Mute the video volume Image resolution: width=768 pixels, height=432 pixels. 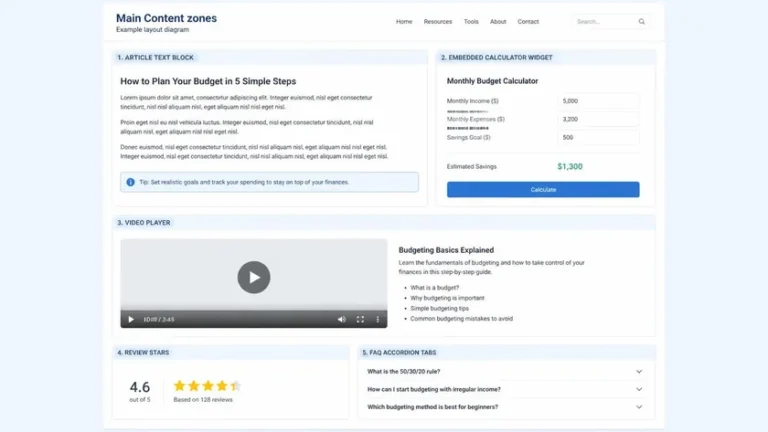[341, 319]
